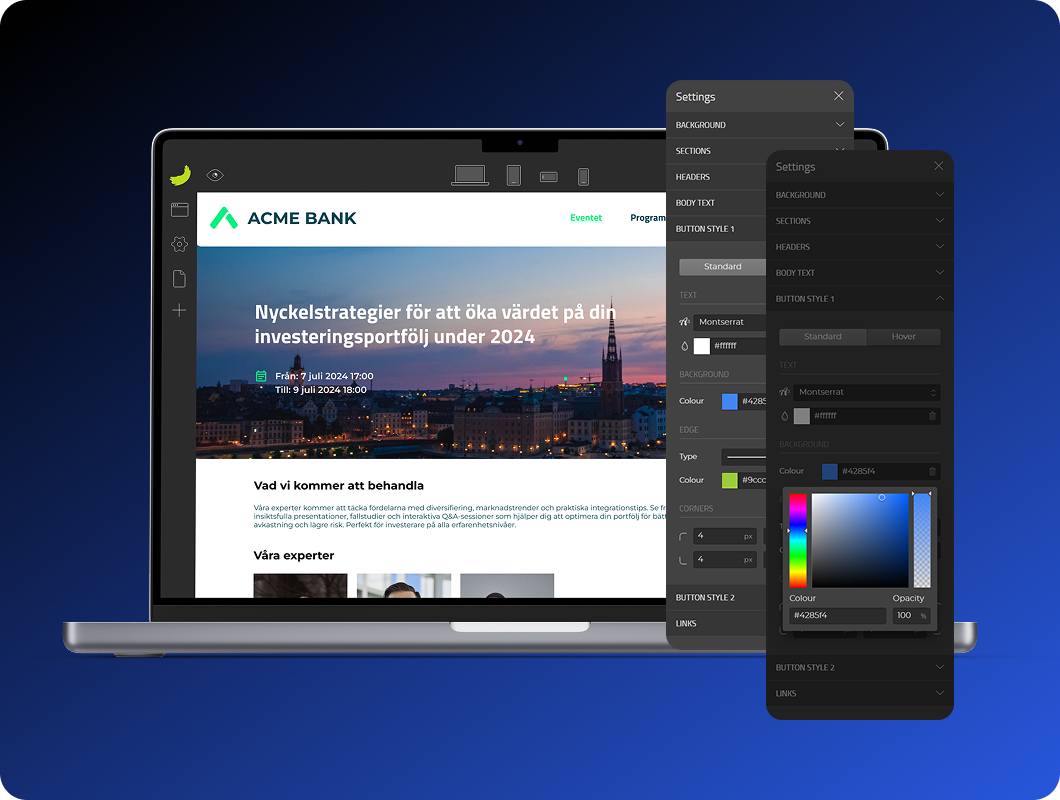Expand BUTTON STYLE 2 in front Settings panel
This screenshot has height=800, width=1060.
[940, 667]
